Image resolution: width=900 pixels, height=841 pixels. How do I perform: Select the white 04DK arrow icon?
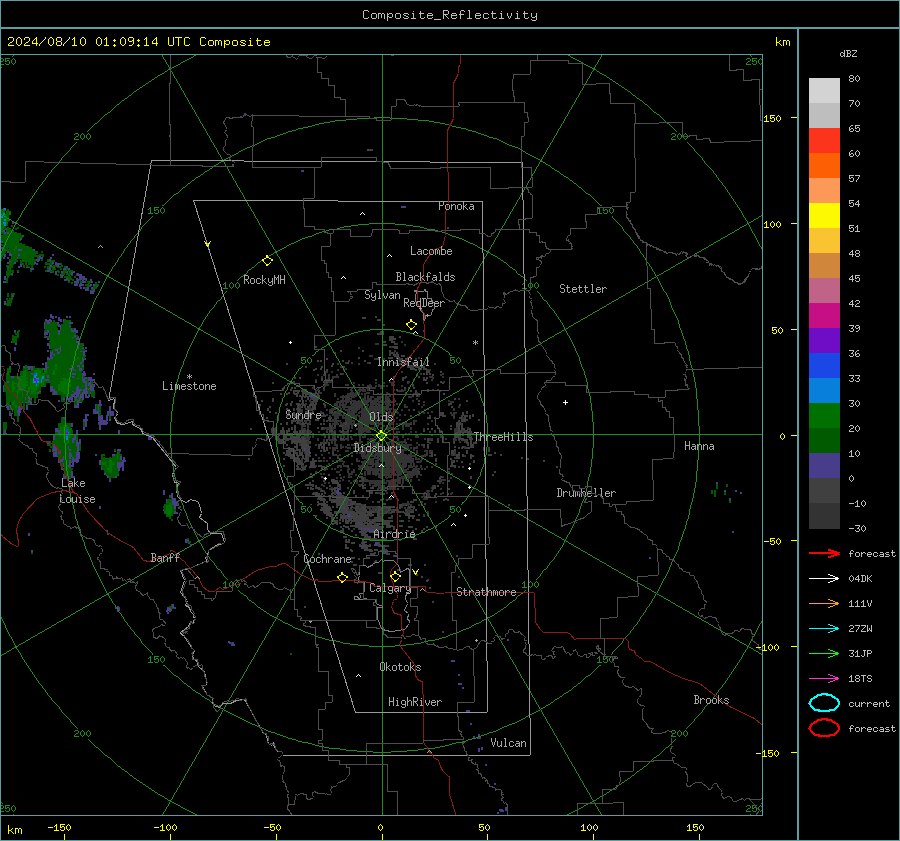[x=824, y=579]
